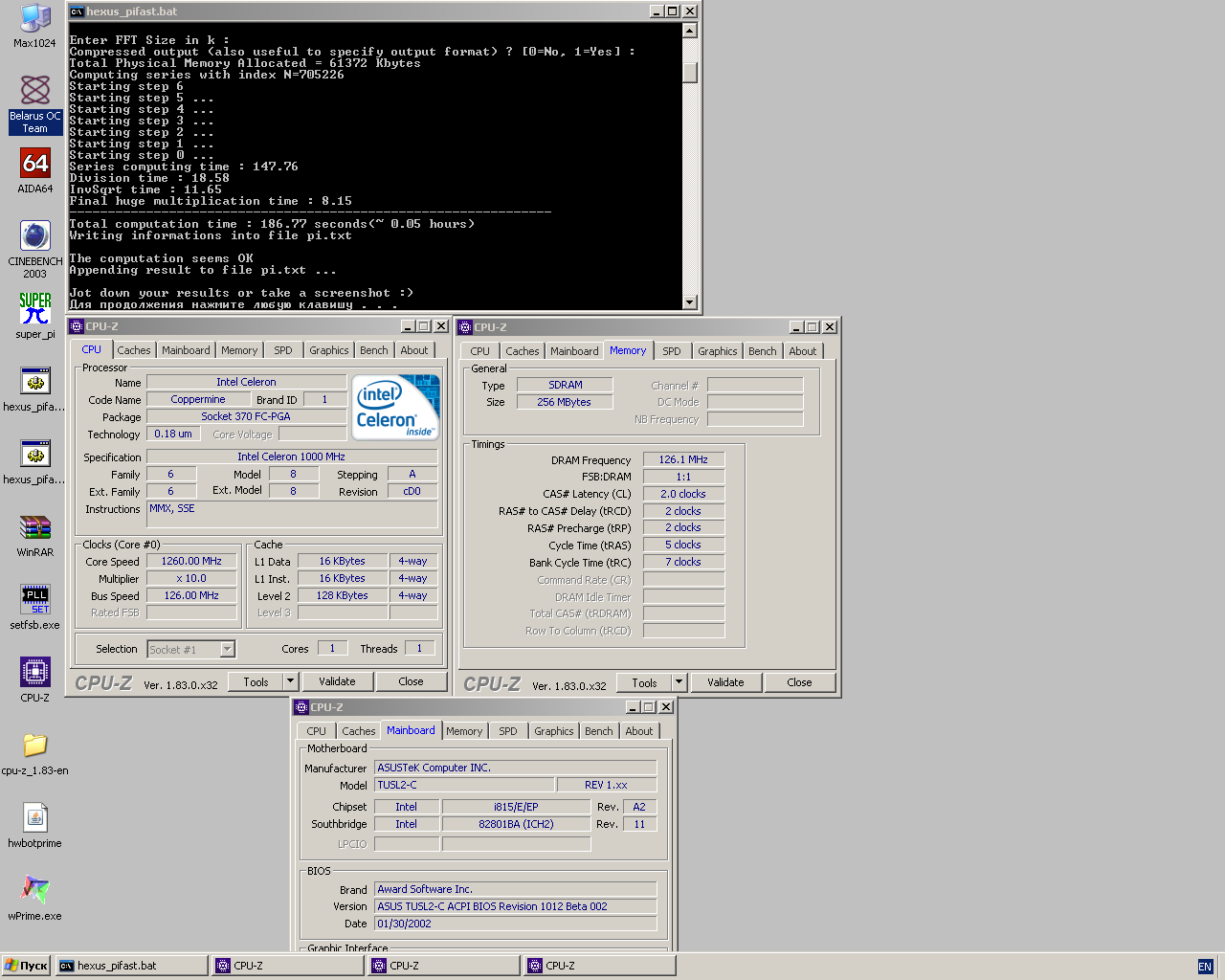Open Memory tab in the CPU window

239,350
